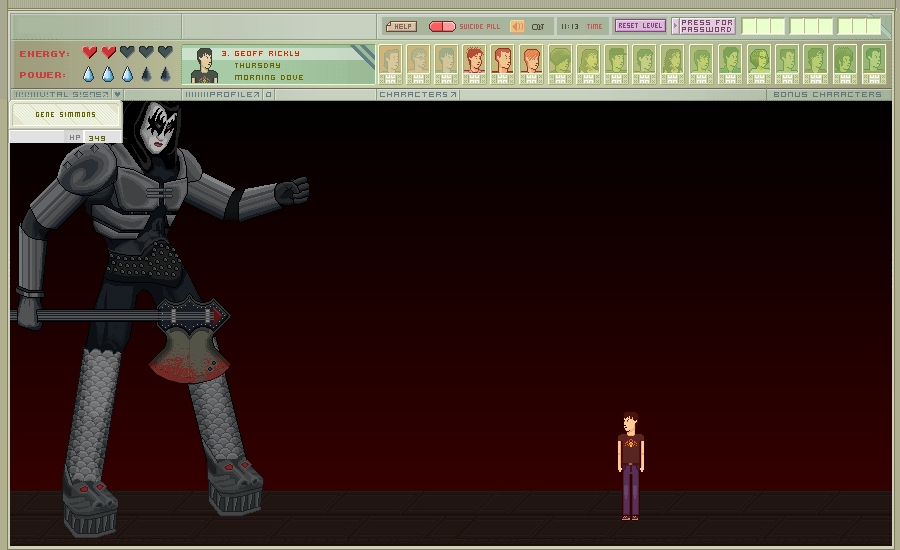Click the first empty password field

coord(763,26)
